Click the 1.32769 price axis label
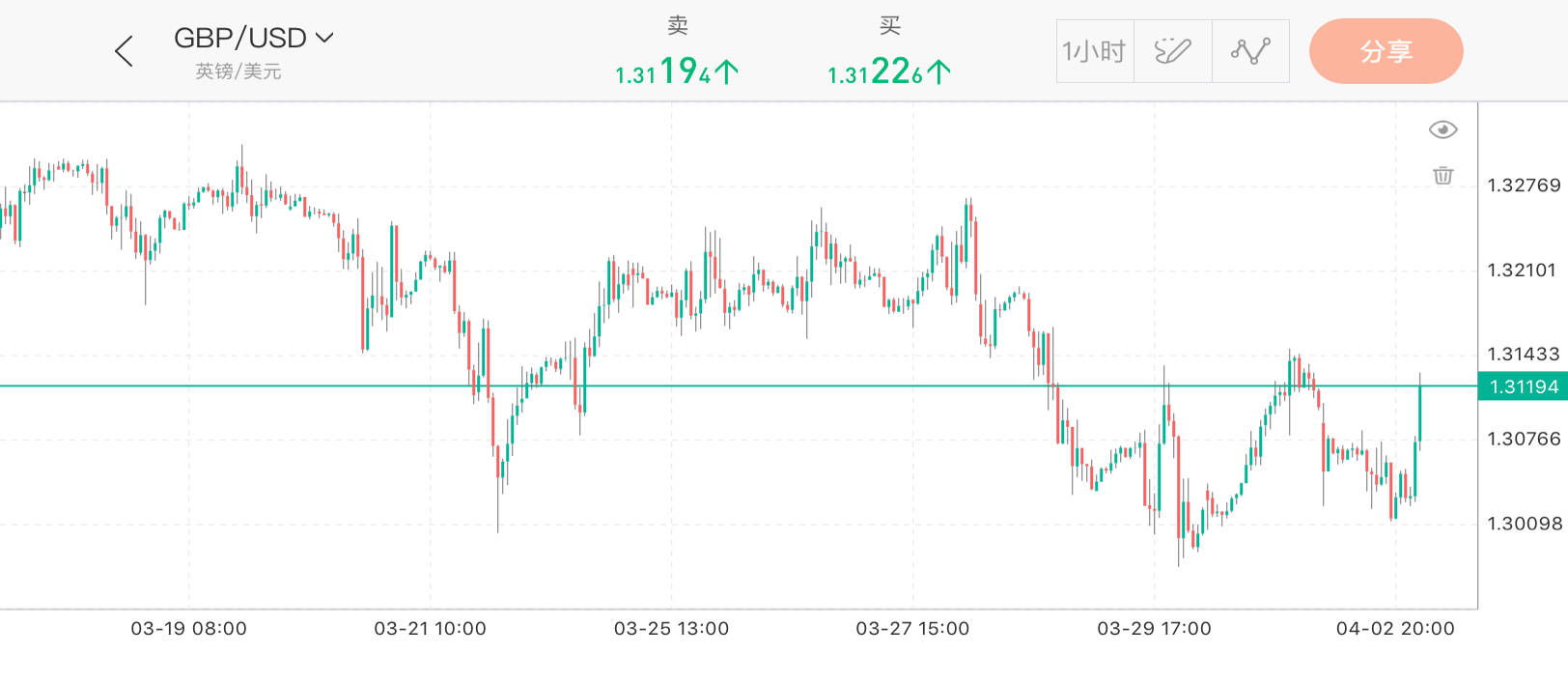Image resolution: width=1568 pixels, height=684 pixels. 1524,185
